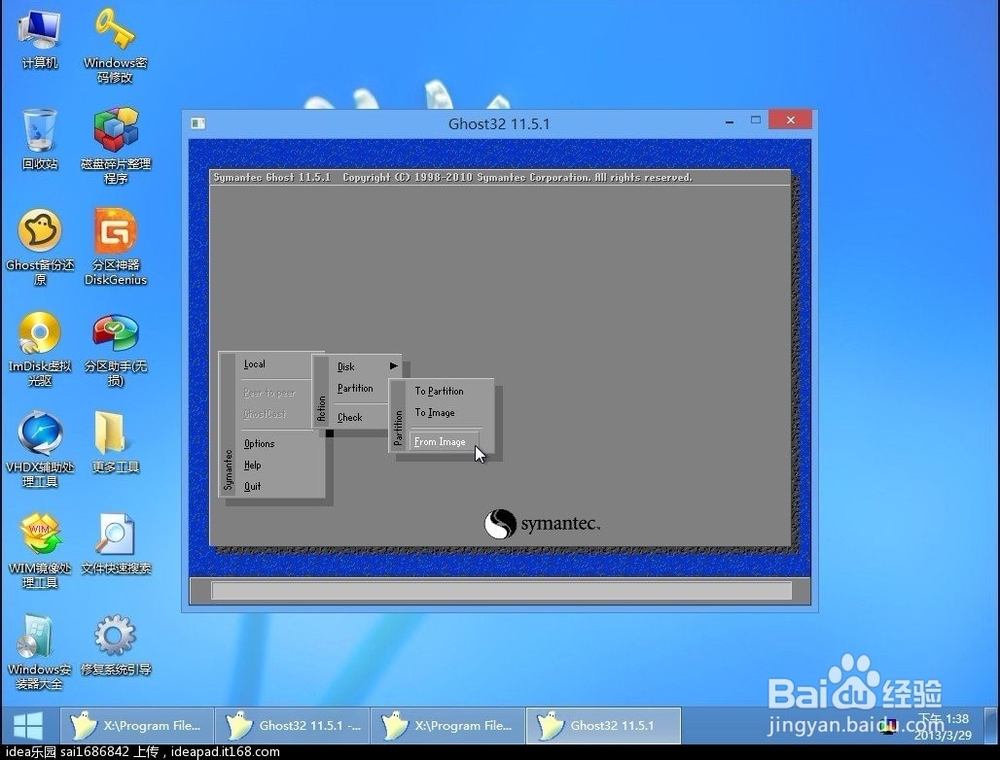Click the Ghost32 bottom status bar field
Image resolution: width=1000 pixels, height=760 pixels.
pos(502,590)
